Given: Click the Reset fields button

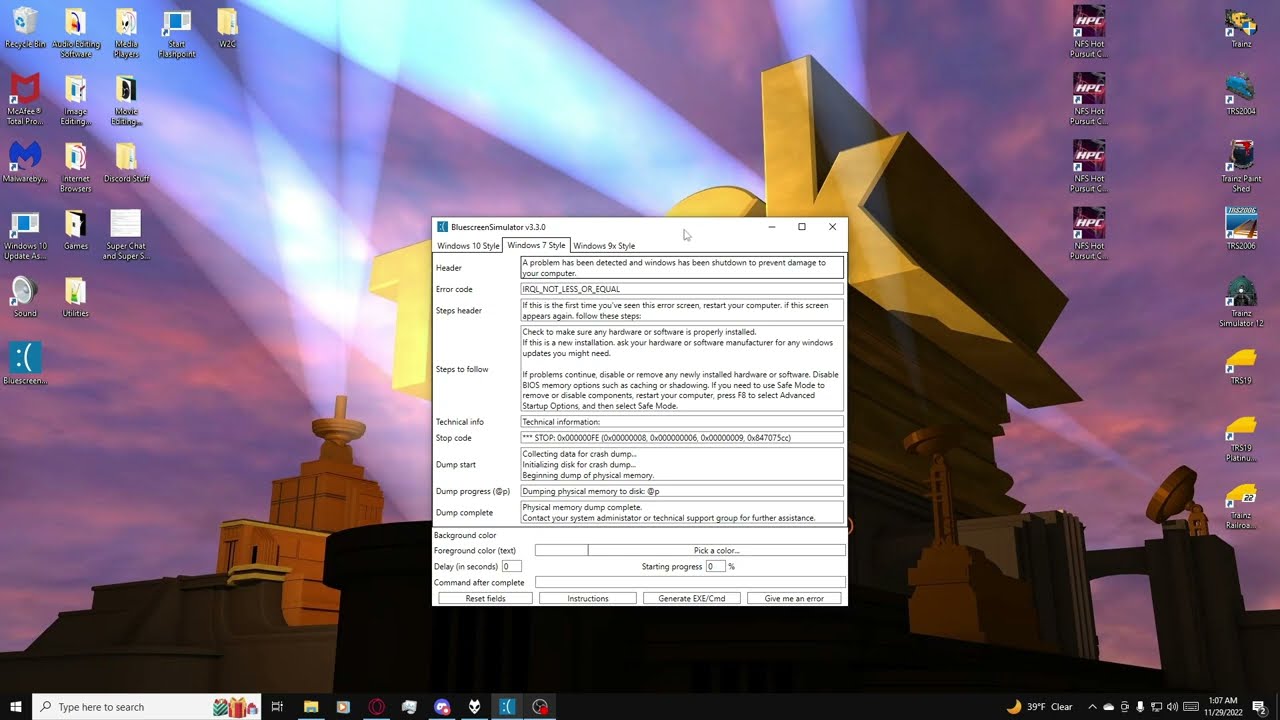Looking at the screenshot, I should pyautogui.click(x=485, y=598).
